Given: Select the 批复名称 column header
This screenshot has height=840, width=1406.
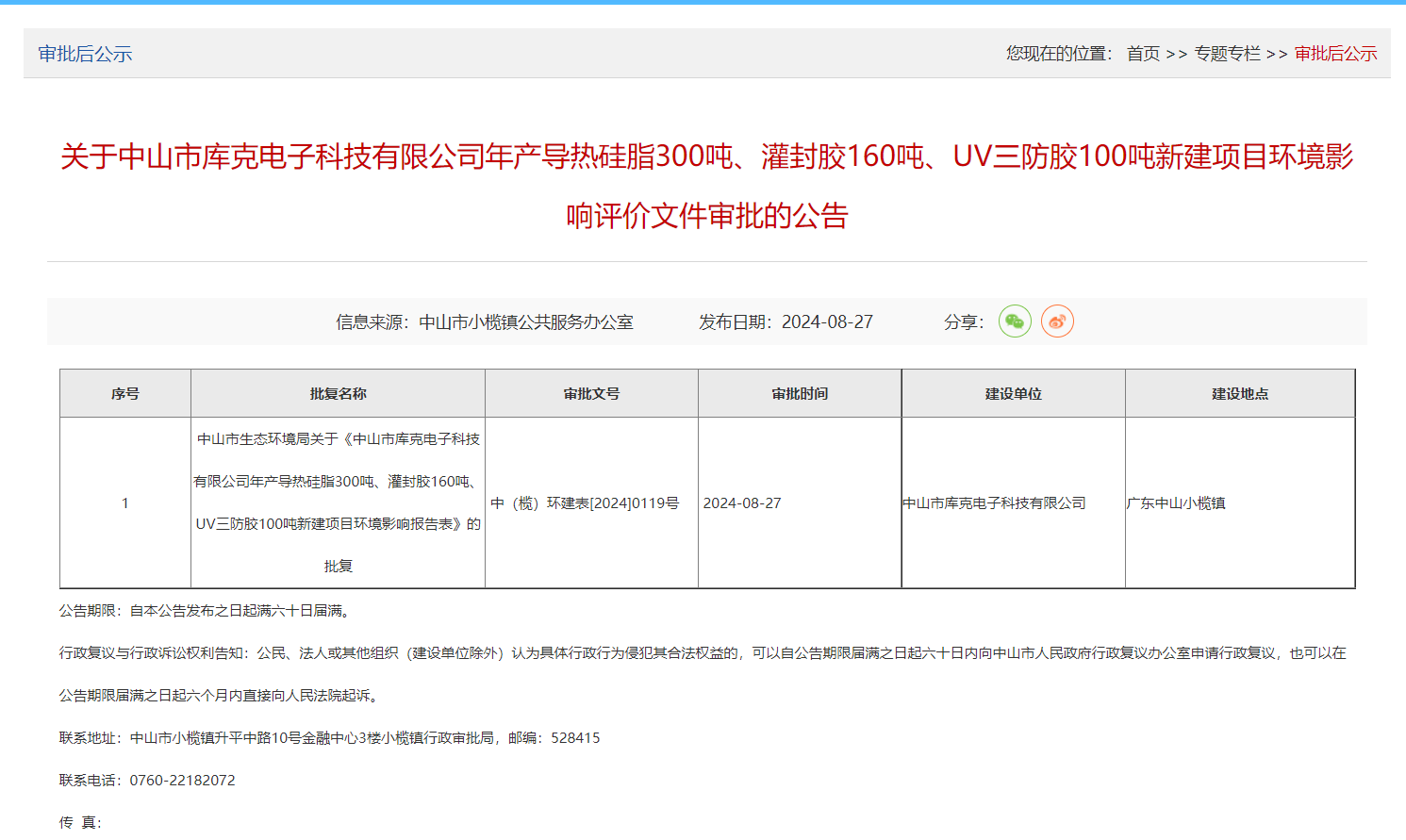Looking at the screenshot, I should pos(338,394).
